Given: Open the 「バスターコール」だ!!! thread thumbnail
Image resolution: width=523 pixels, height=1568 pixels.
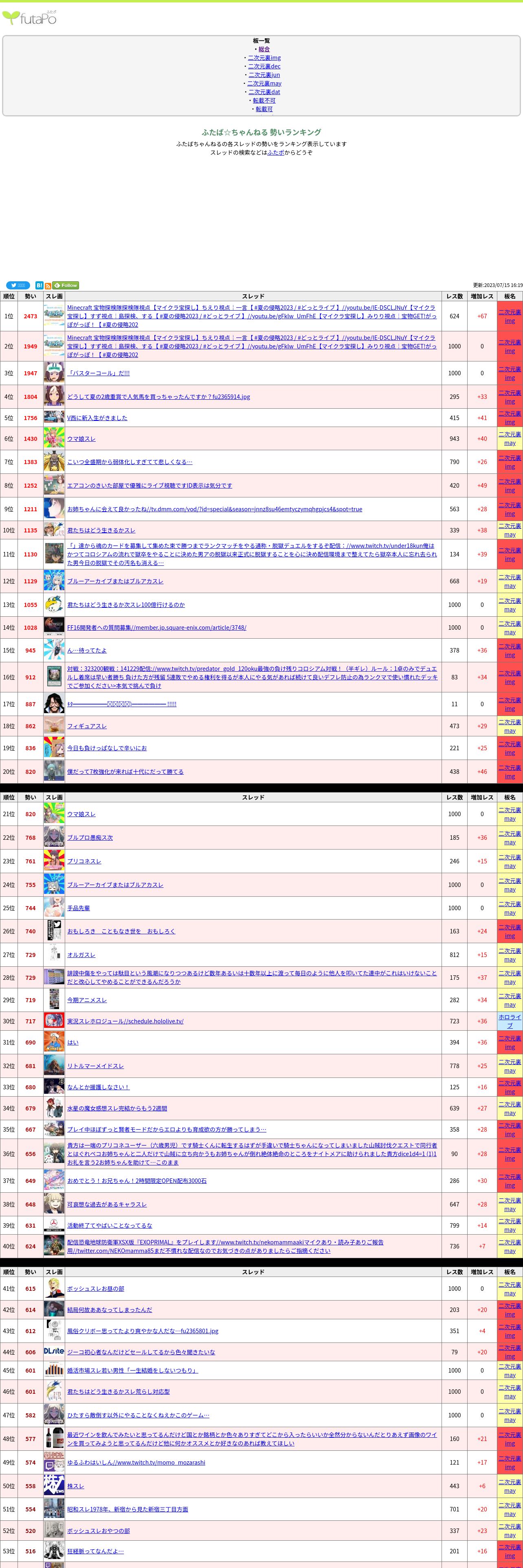Looking at the screenshot, I should point(54,373).
